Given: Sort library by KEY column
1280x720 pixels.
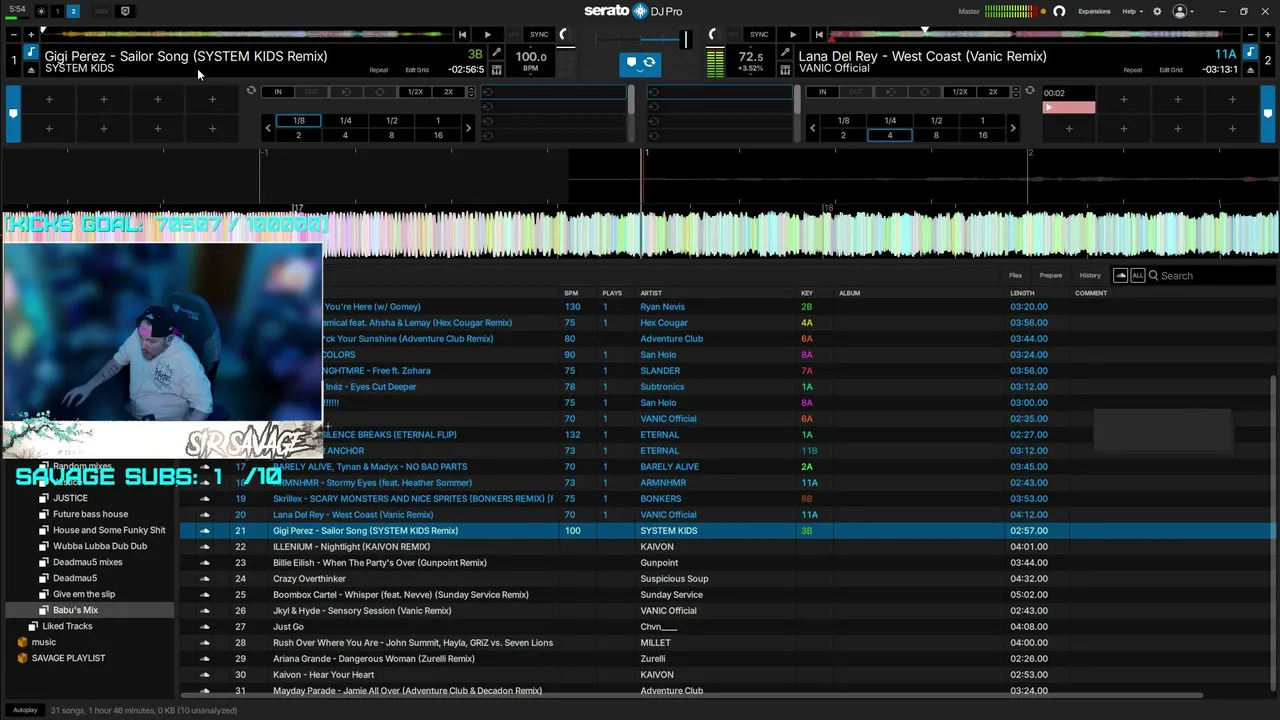Looking at the screenshot, I should click(x=807, y=293).
